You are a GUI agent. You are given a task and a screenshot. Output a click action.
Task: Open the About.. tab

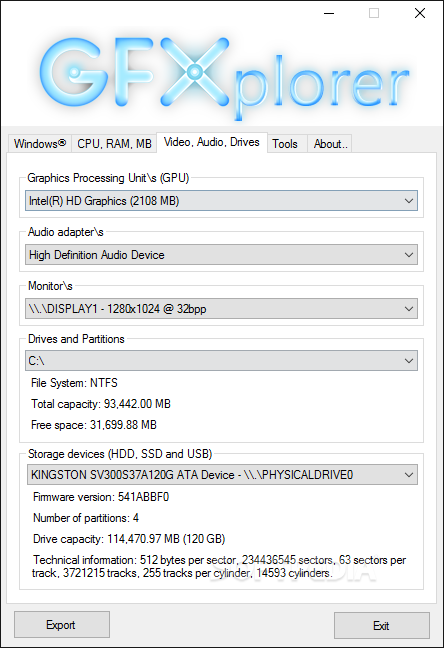[330, 144]
